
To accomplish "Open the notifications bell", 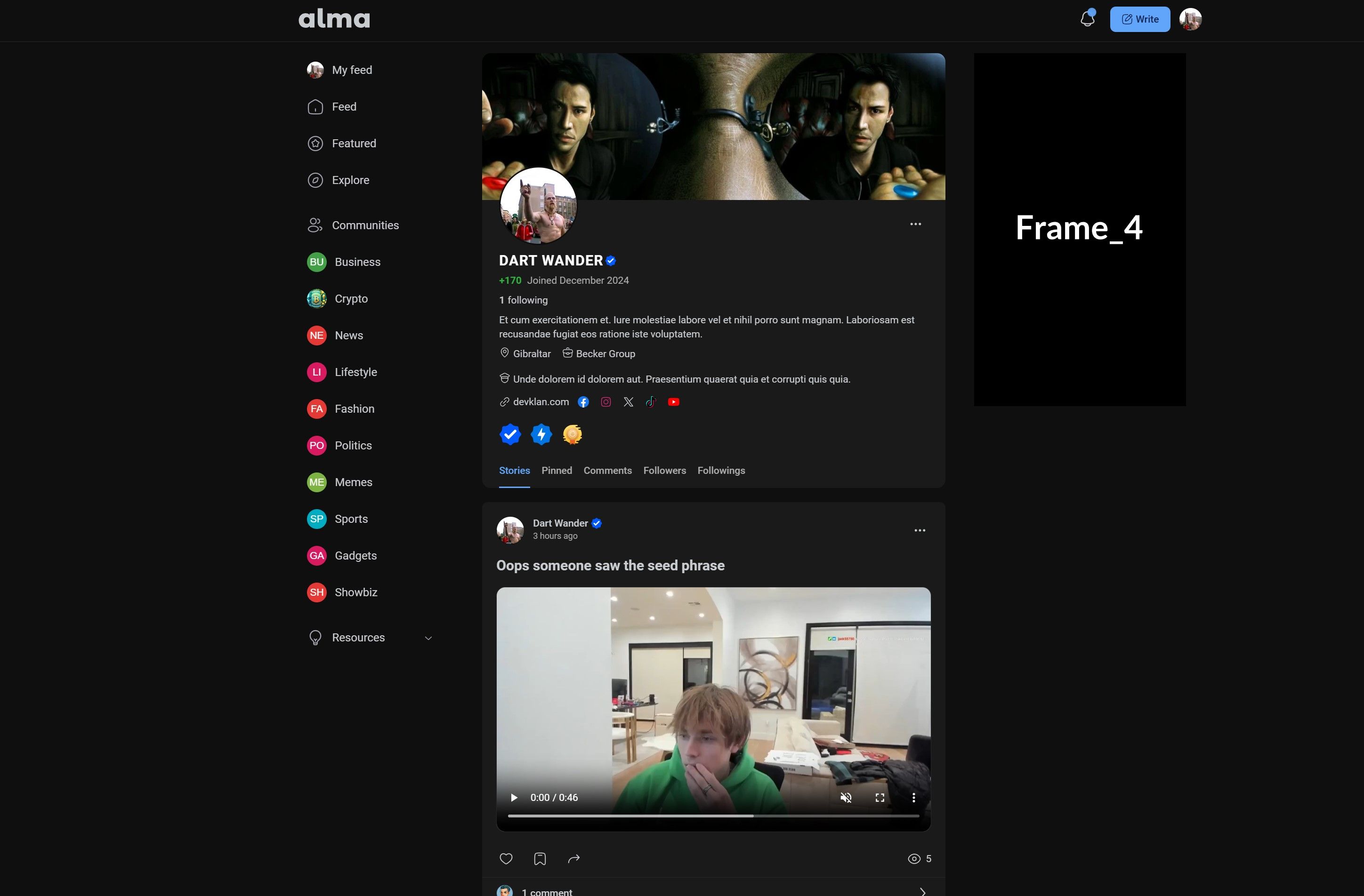I will [1087, 19].
